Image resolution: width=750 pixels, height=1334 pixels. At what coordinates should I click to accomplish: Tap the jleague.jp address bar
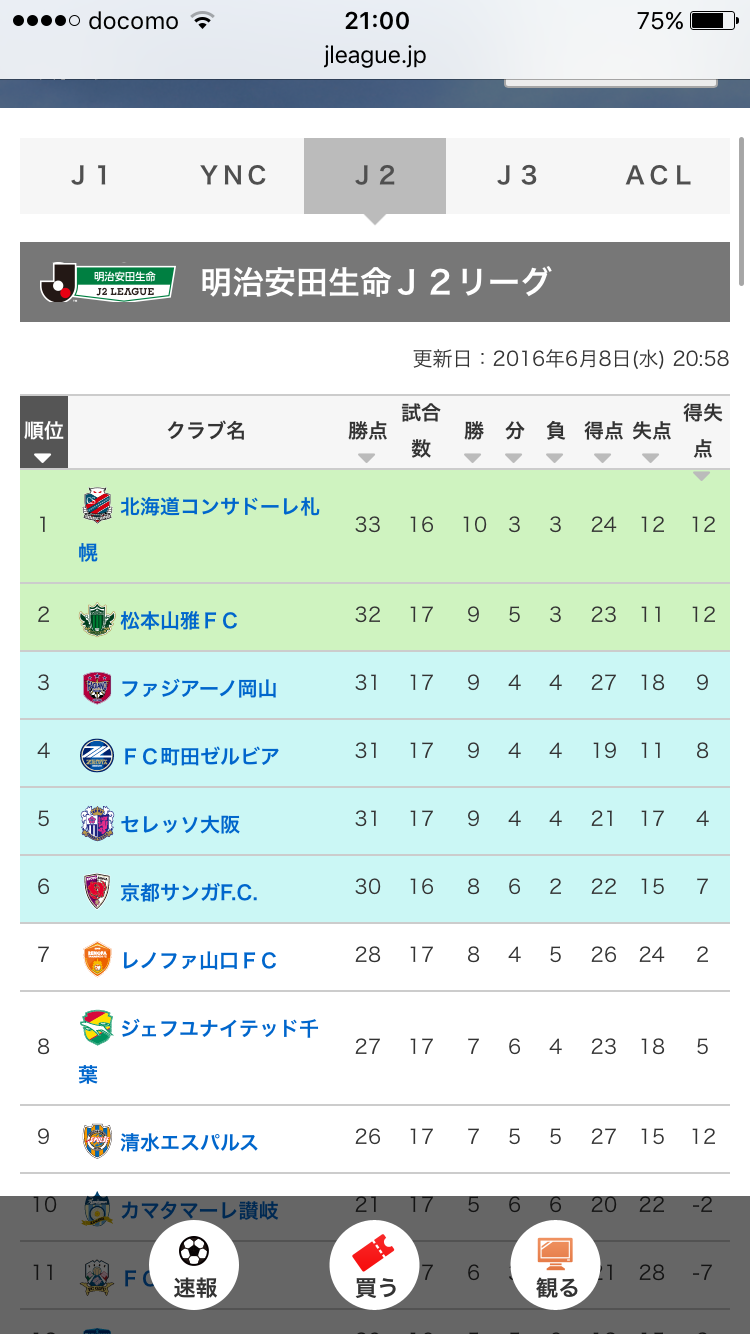click(375, 56)
